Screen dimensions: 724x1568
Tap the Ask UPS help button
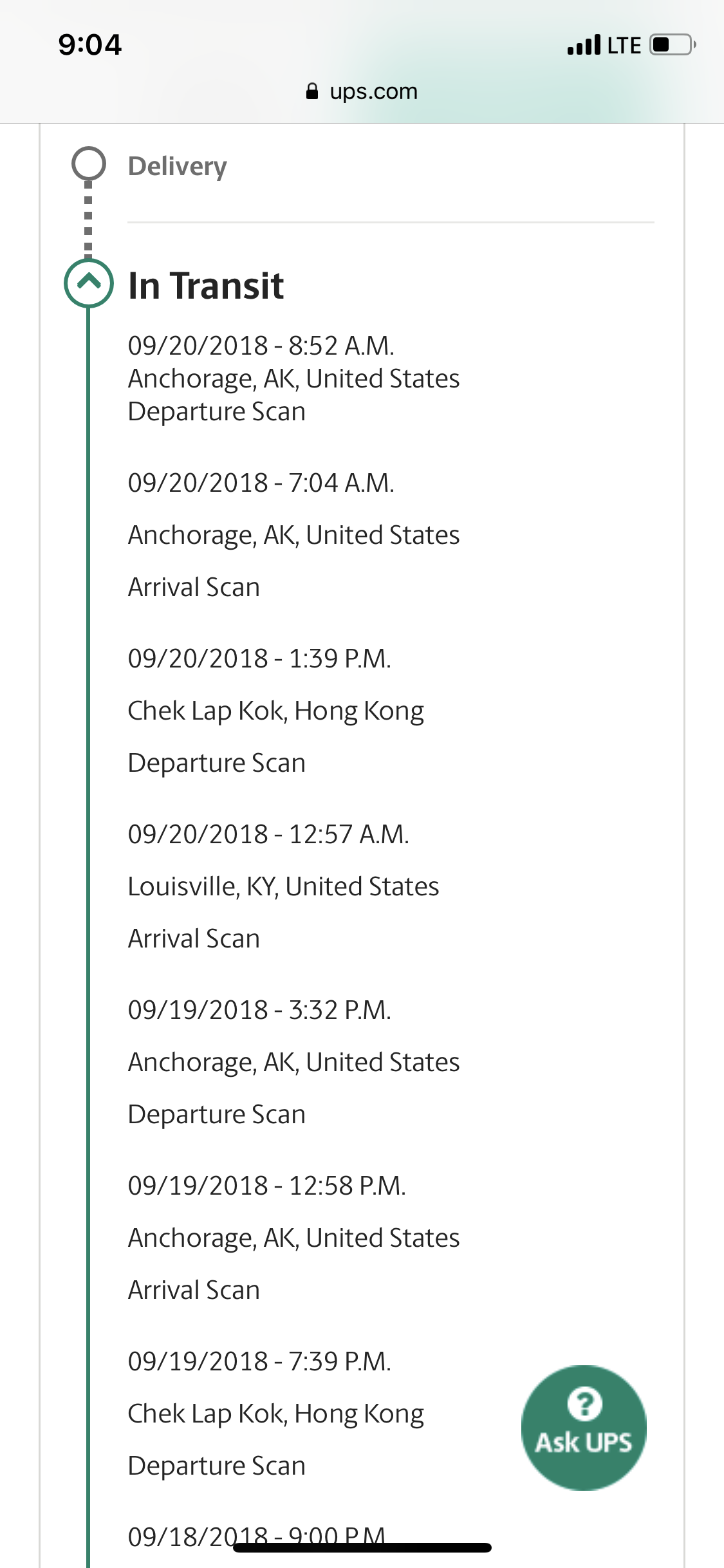coord(584,1427)
